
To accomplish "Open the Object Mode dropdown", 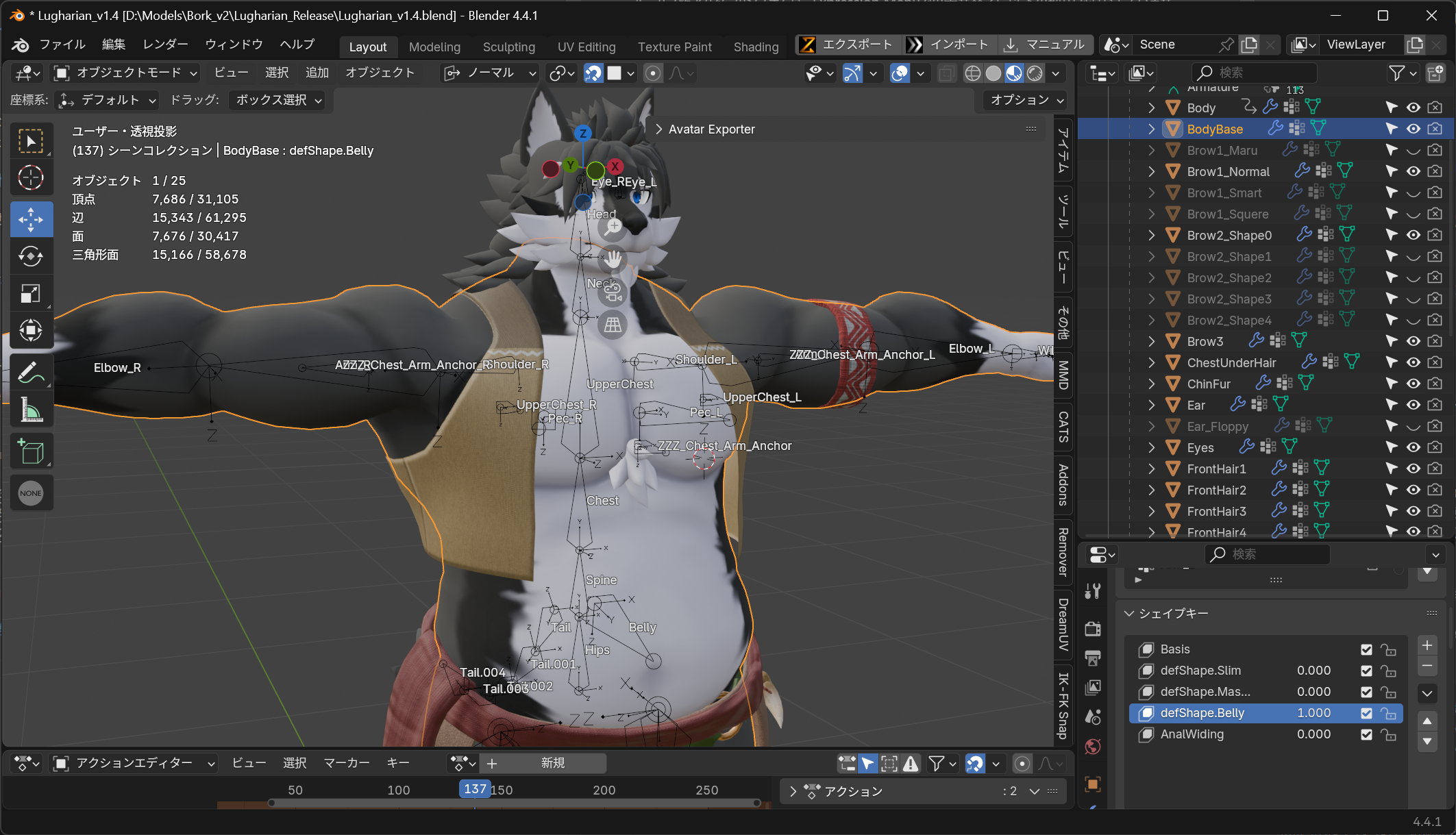I will (125, 73).
